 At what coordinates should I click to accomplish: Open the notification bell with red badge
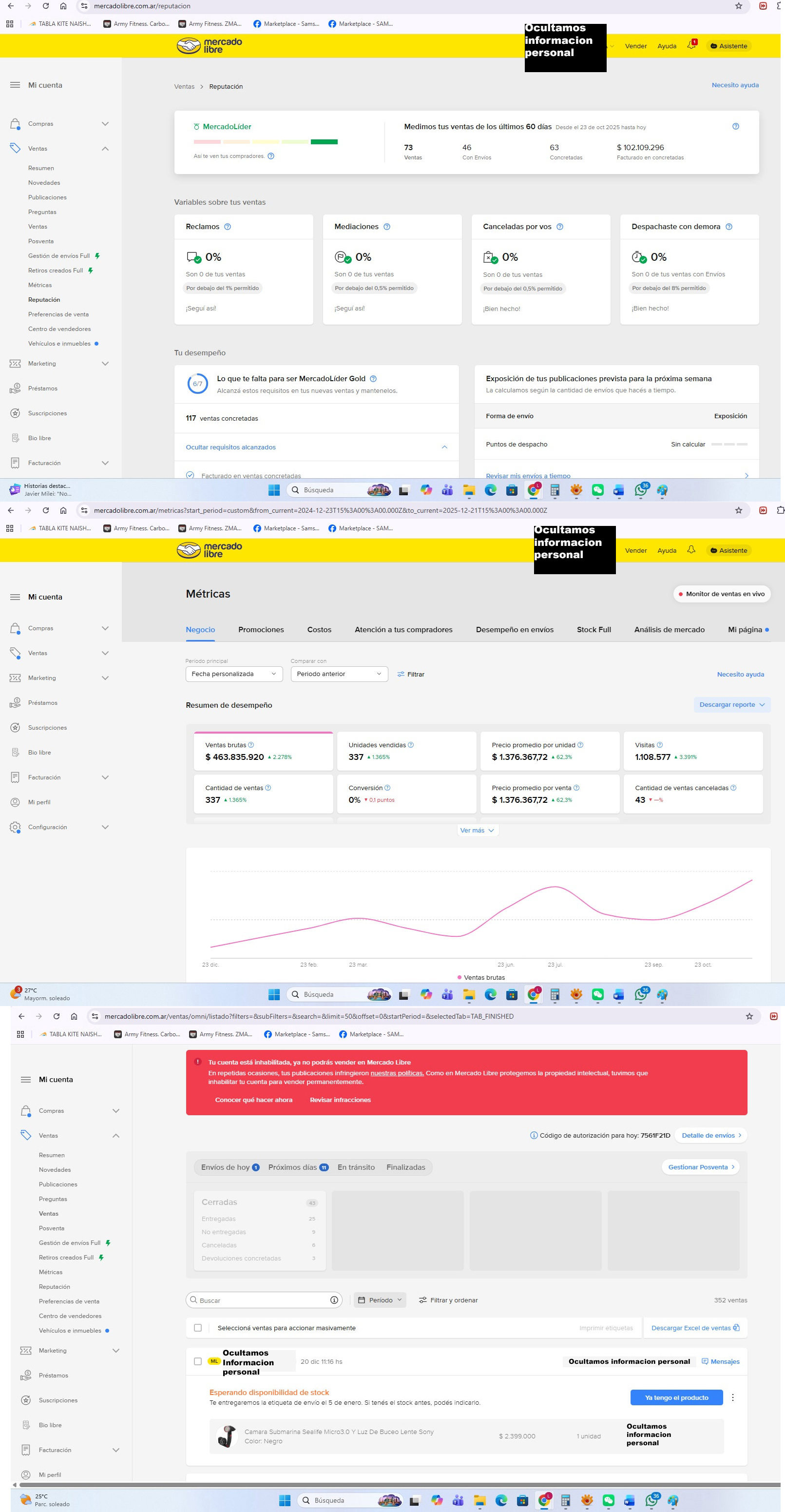(x=691, y=46)
